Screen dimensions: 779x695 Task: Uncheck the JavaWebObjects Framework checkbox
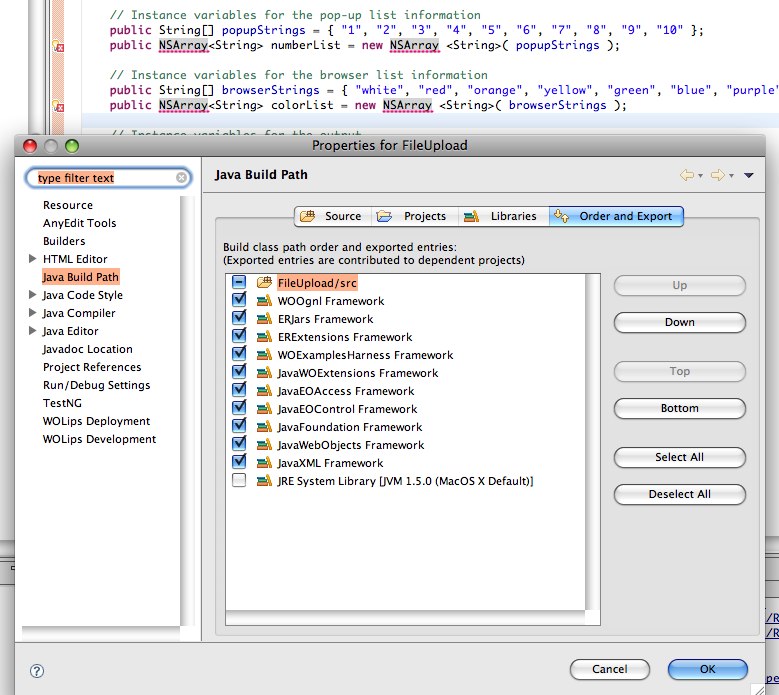(x=239, y=443)
